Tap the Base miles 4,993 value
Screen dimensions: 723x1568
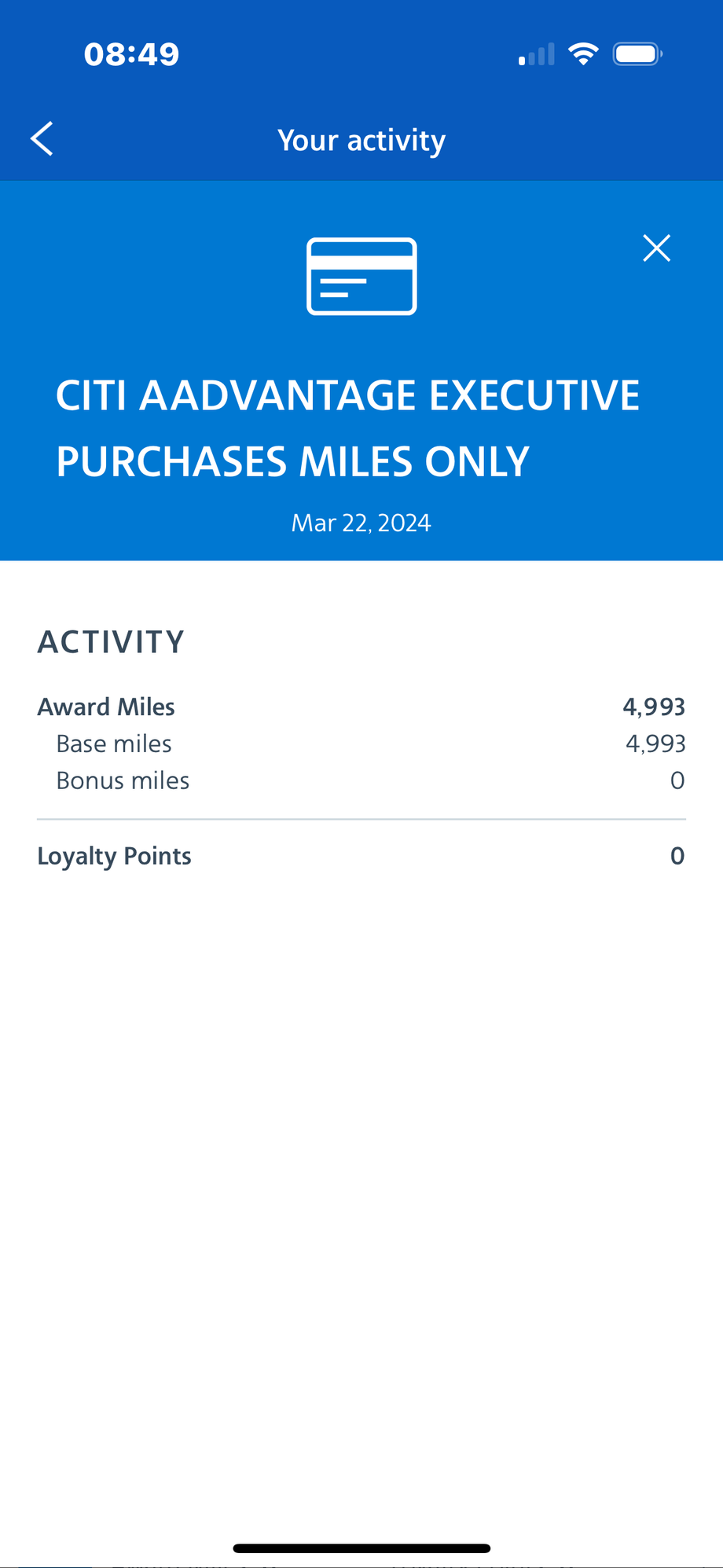[x=655, y=744]
